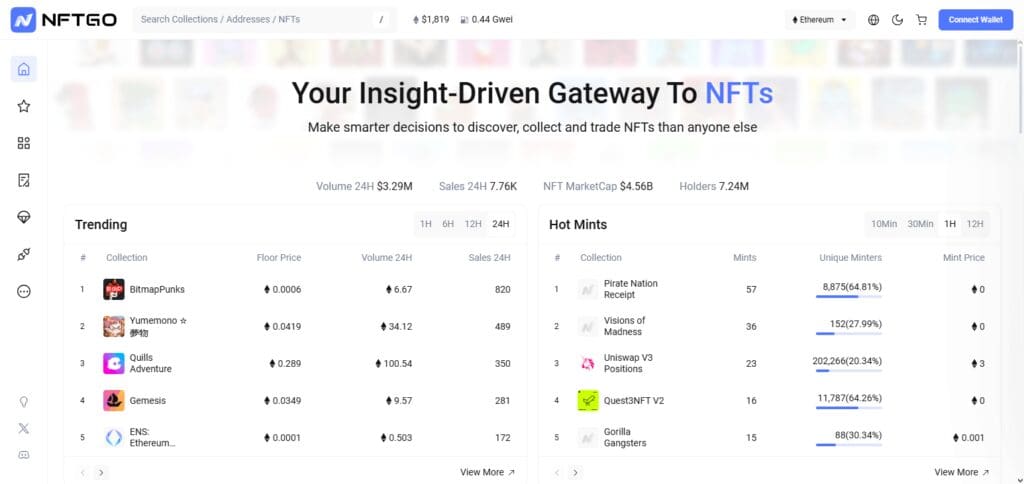Click the ETH price $1,819 indicator
1024x484 pixels.
click(431, 20)
